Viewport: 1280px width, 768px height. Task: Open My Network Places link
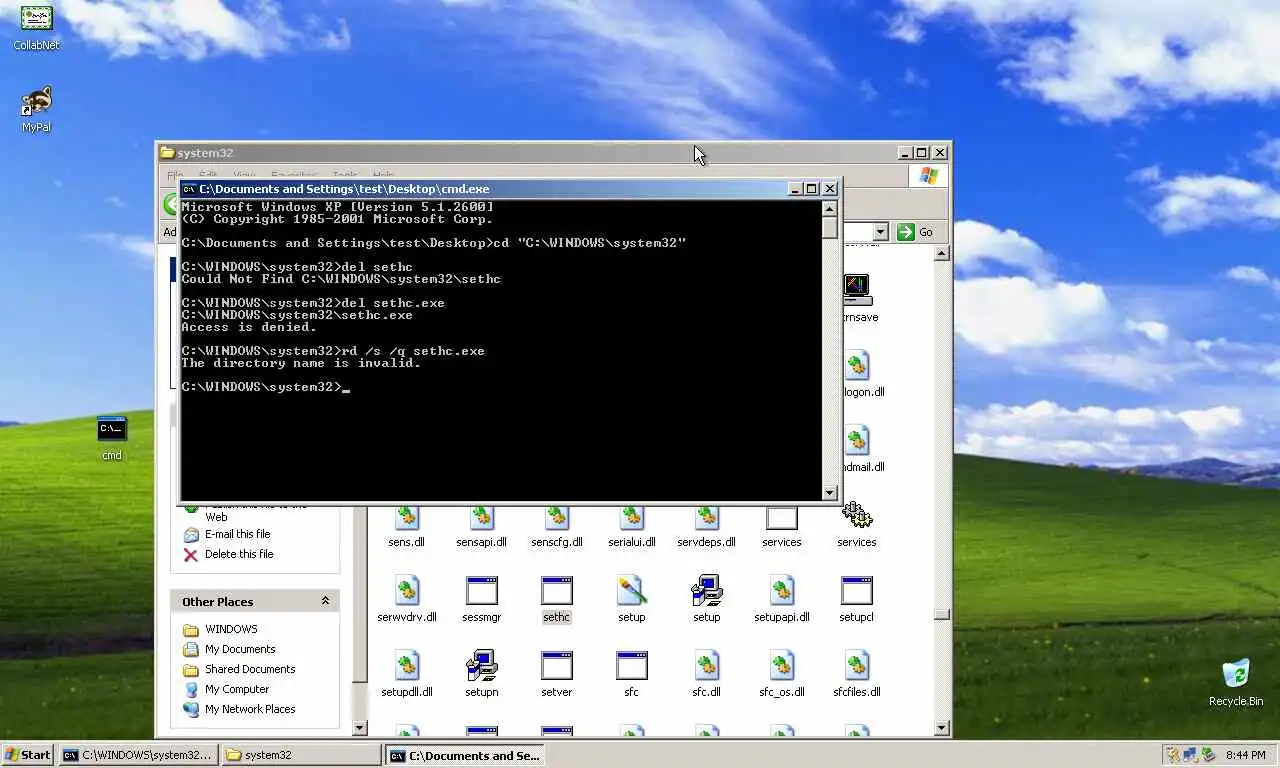tap(240, 709)
